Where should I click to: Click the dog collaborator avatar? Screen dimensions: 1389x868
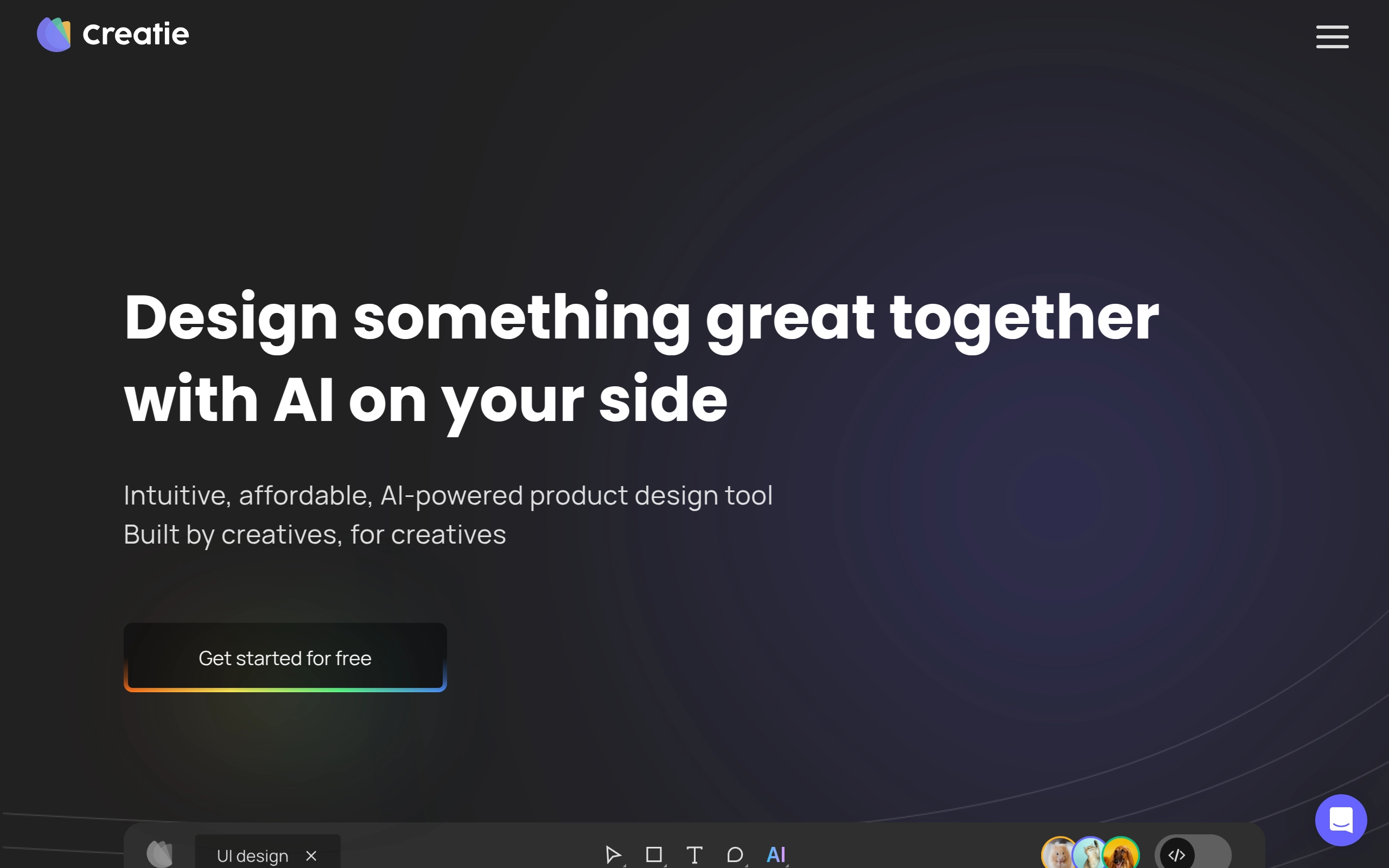(x=1122, y=856)
